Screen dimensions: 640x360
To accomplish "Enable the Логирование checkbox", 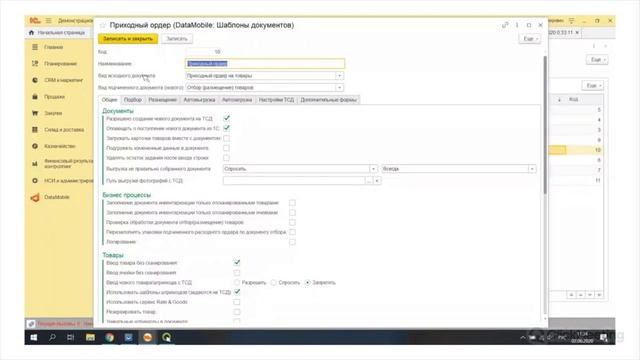I will coord(292,242).
